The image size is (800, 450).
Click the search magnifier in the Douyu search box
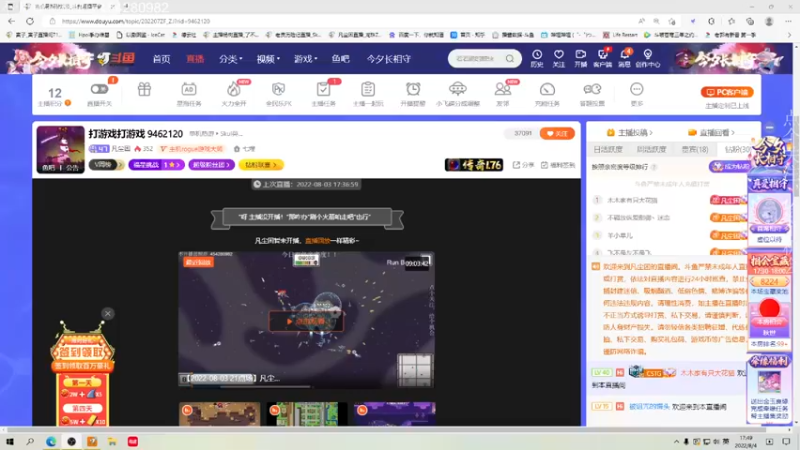510,59
